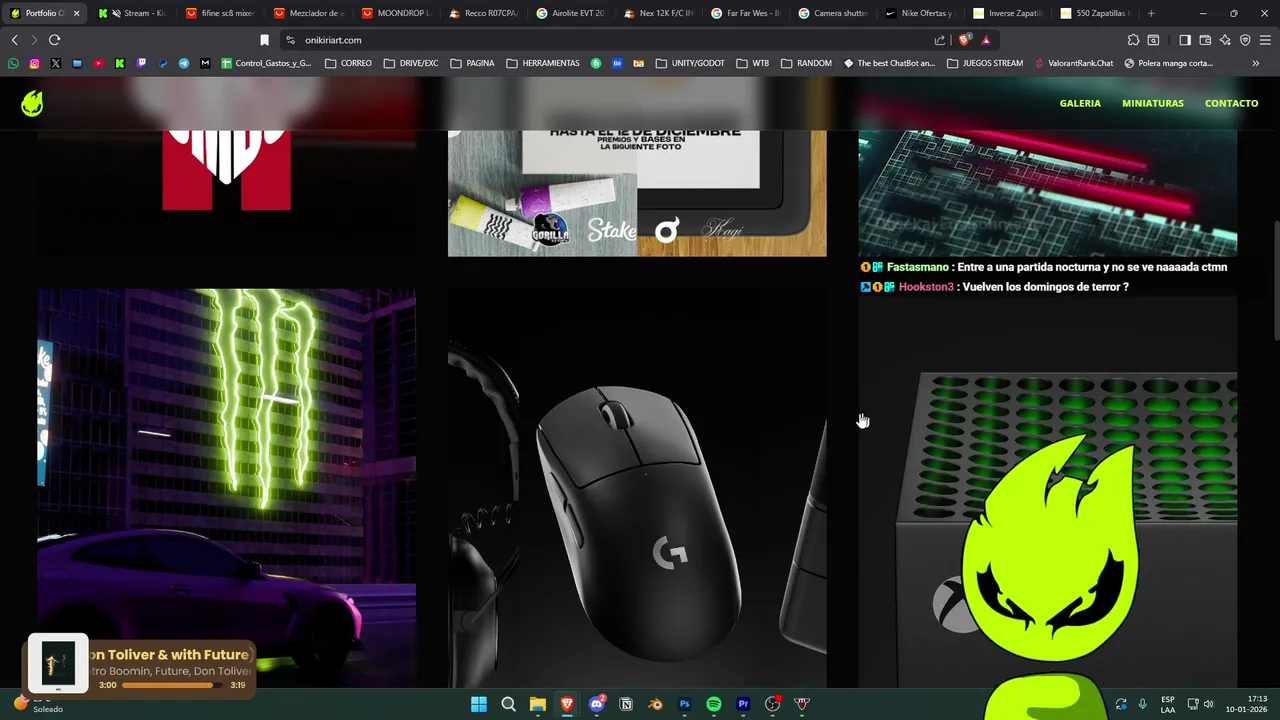The height and width of the screenshot is (720, 1280).
Task: Open the Polera manga corta bookmark
Action: point(1168,63)
